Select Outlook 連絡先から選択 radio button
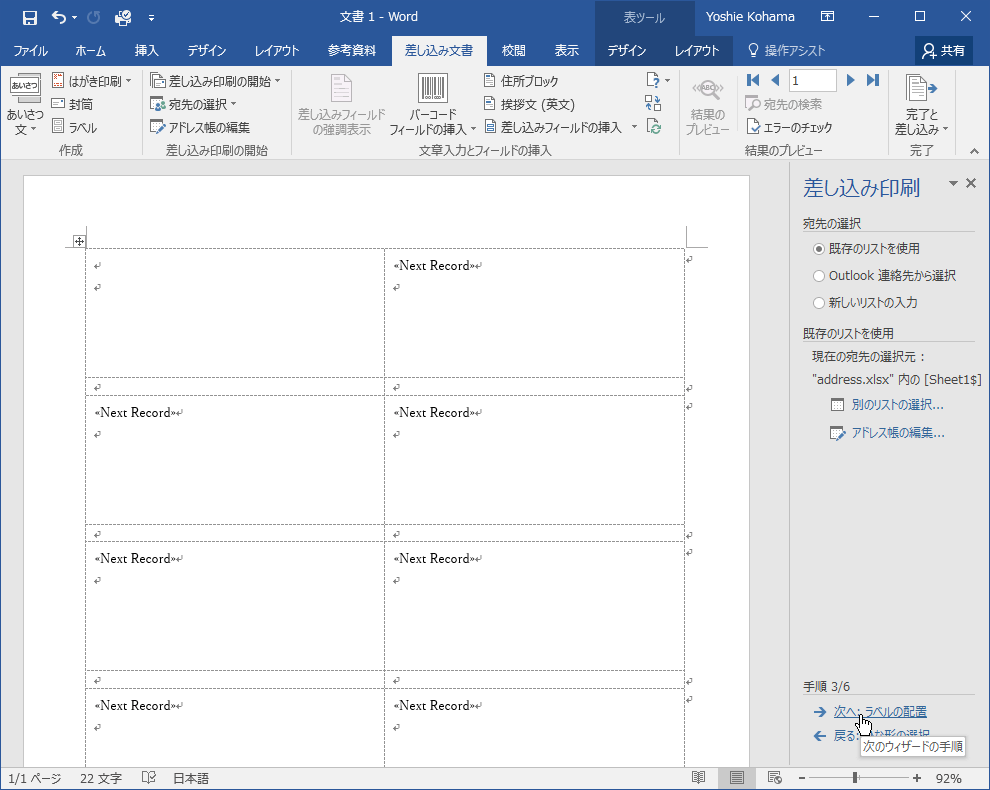990x790 pixels. coord(819,276)
